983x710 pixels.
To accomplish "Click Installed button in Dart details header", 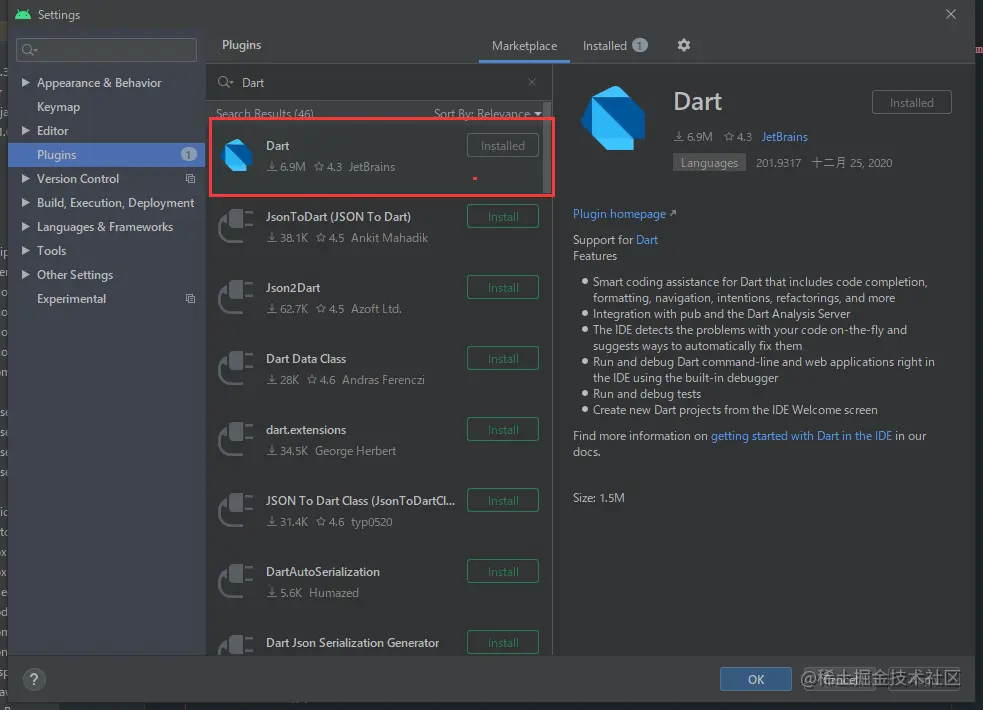I will click(911, 102).
